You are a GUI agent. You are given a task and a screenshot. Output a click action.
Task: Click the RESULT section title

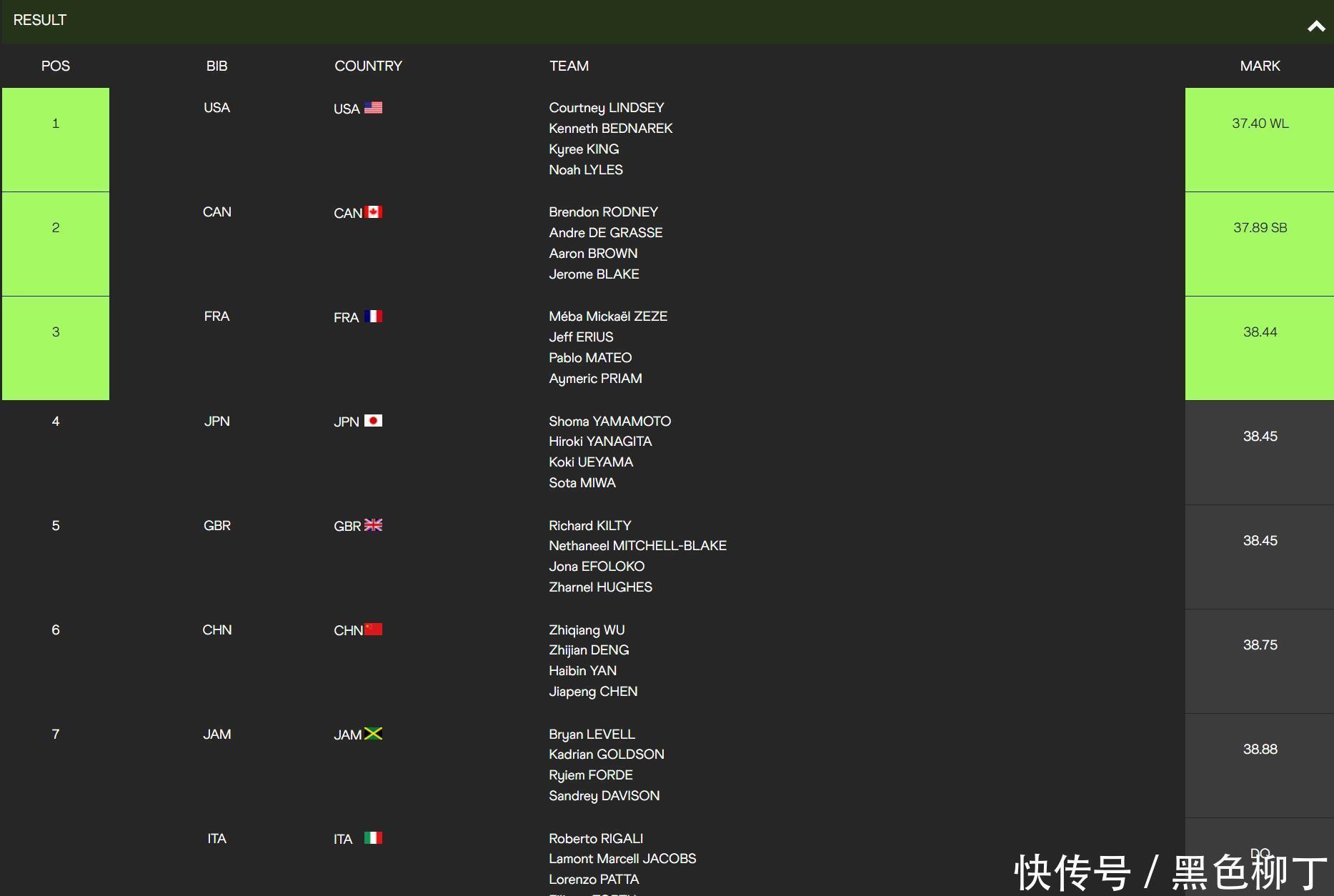tap(40, 20)
